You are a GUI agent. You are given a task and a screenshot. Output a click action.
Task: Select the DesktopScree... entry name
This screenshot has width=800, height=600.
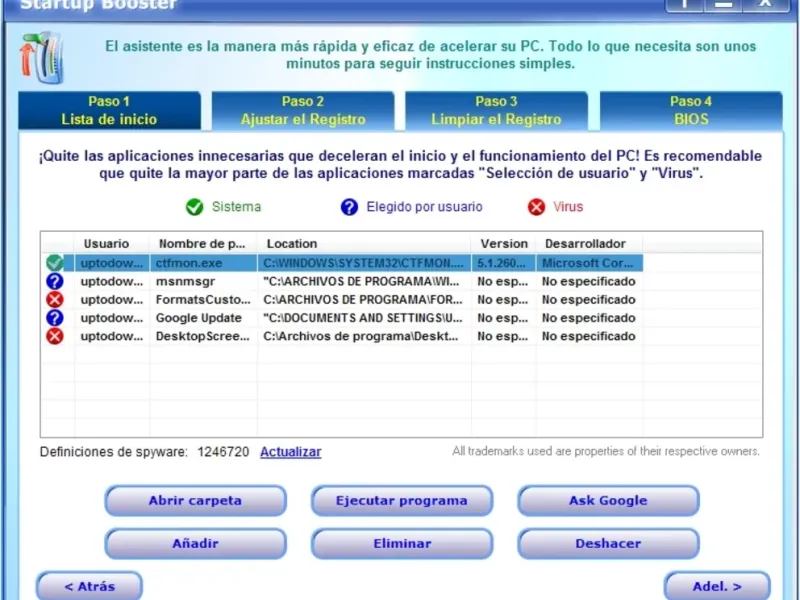coord(203,336)
